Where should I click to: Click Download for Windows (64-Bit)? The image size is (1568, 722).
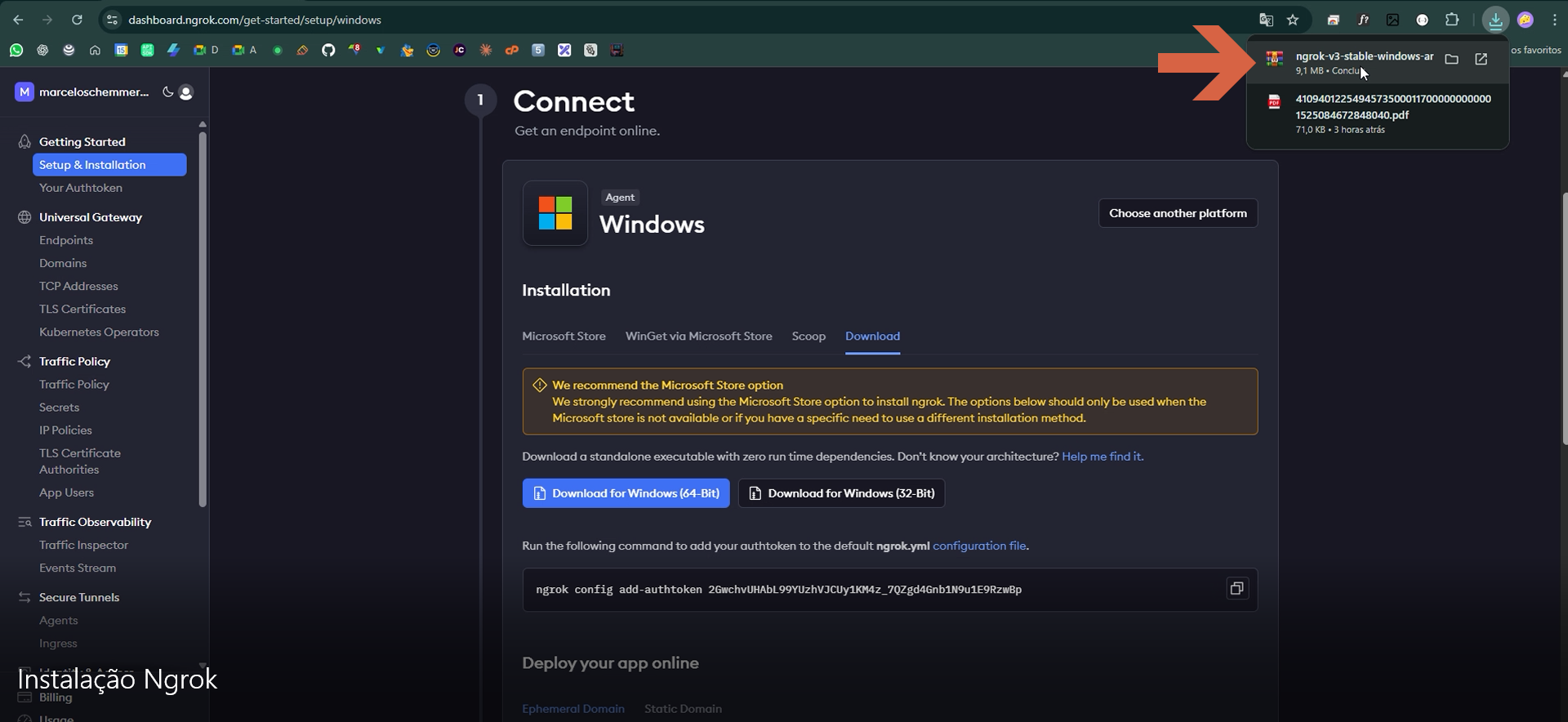click(626, 493)
